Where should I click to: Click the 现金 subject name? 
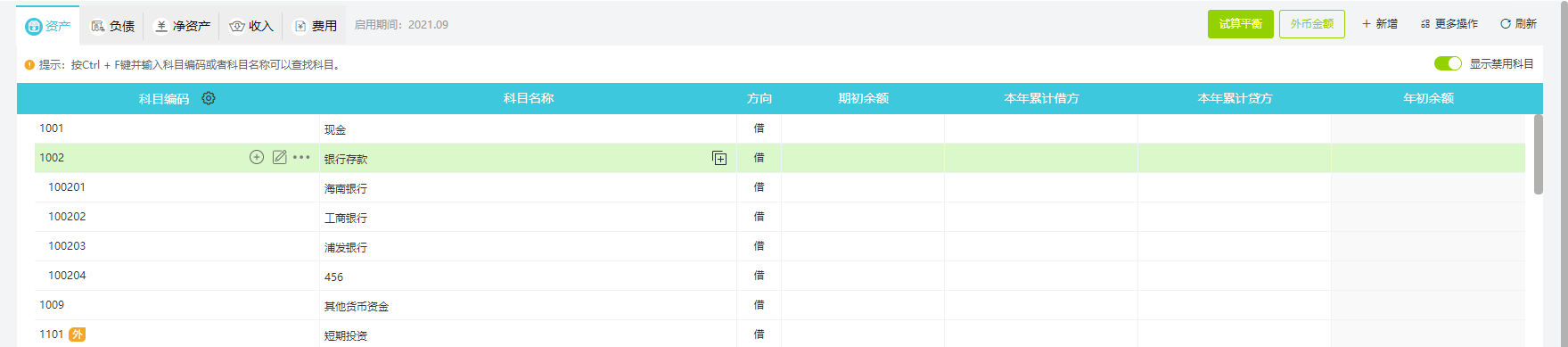(x=335, y=129)
